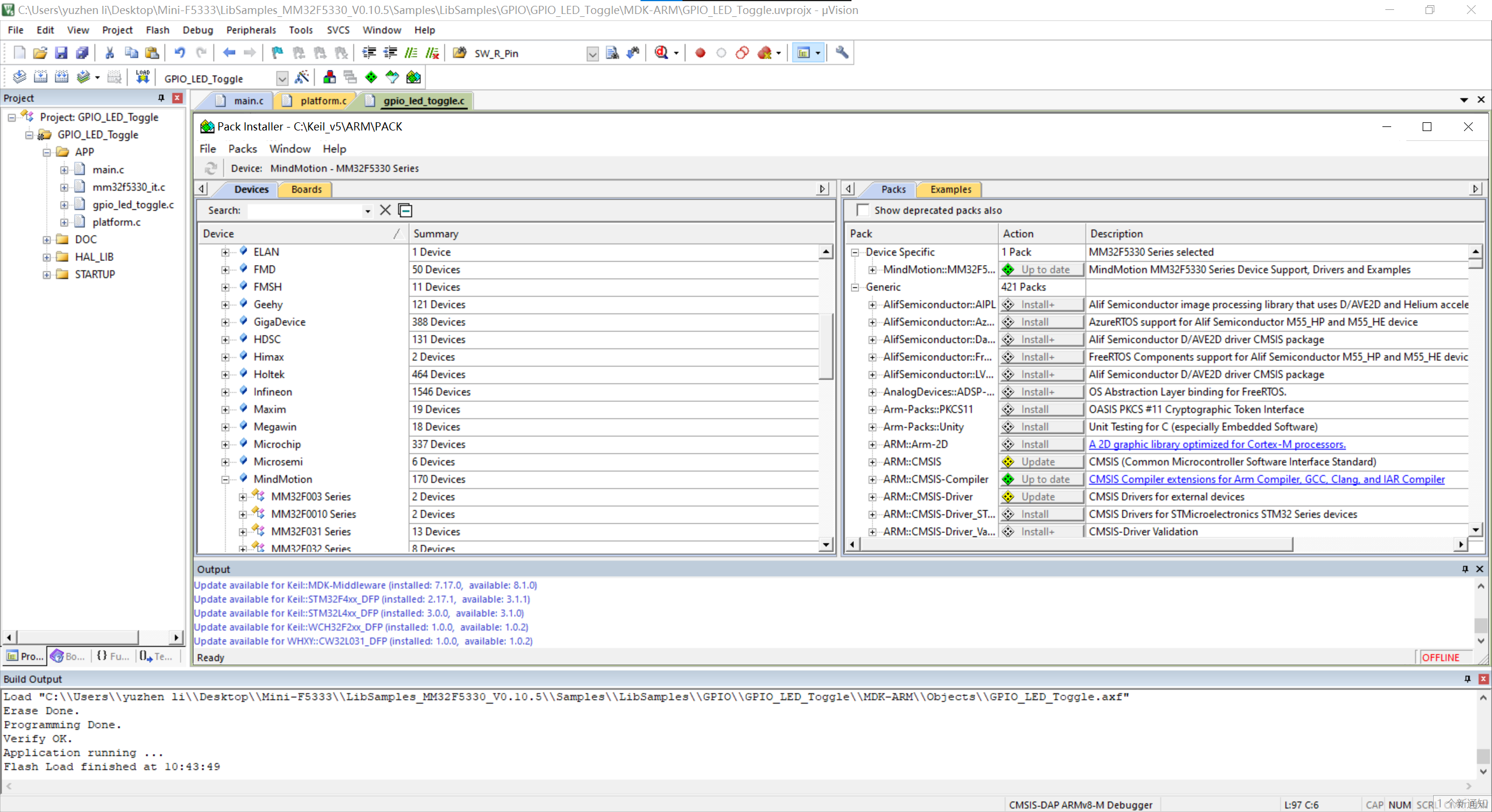This screenshot has width=1492, height=812.
Task: Comment the selection using the green-lines icon
Action: point(411,53)
